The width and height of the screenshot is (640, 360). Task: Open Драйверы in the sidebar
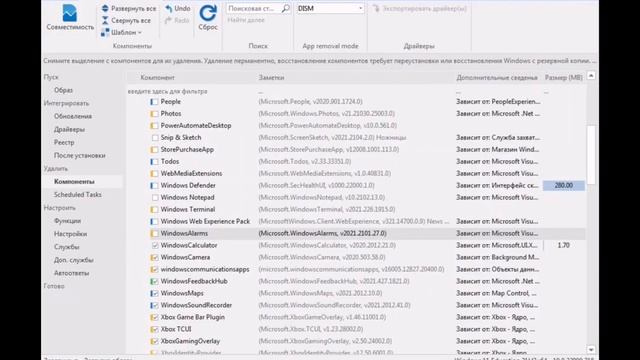click(69, 129)
